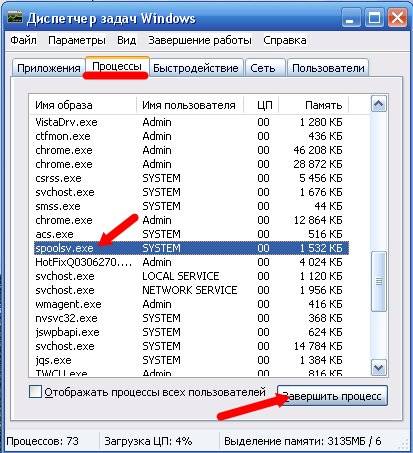
Task: Open the Вид menu
Action: click(127, 40)
